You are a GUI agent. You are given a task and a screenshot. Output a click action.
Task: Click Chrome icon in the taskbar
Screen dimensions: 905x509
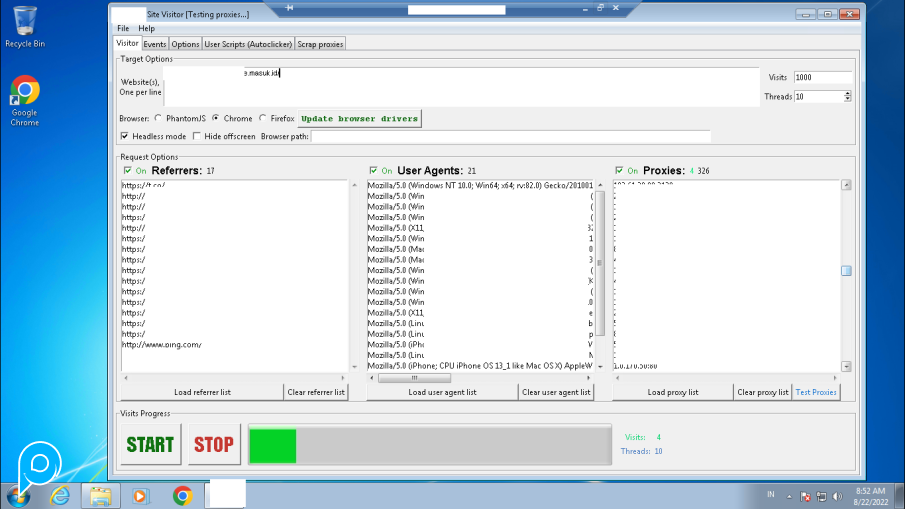(182, 495)
